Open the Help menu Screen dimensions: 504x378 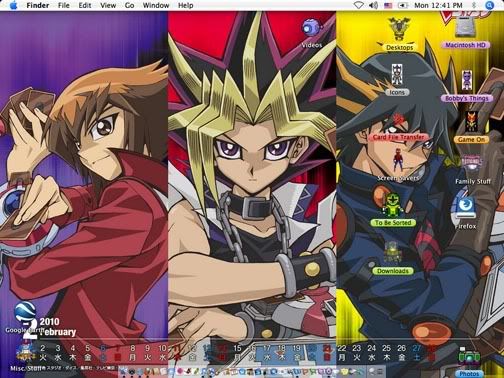(x=185, y=5)
